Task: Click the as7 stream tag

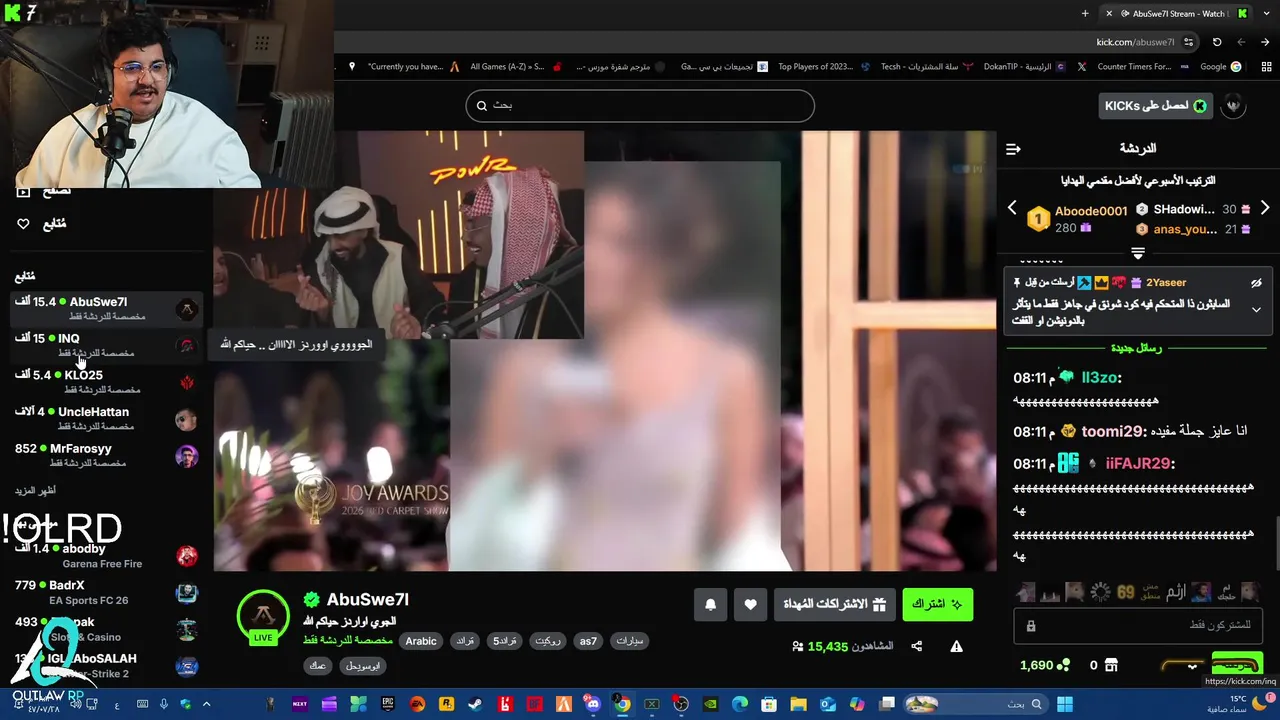Action: (x=588, y=641)
